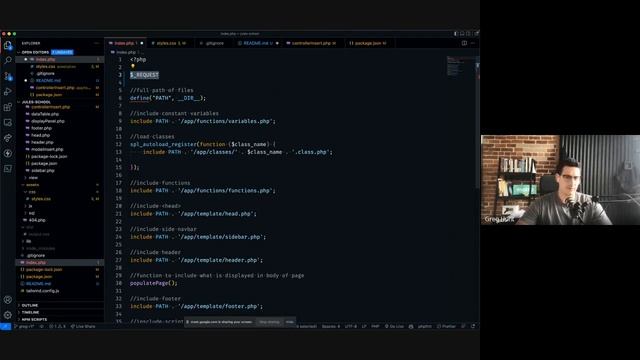Open footer.php in file tree
The width and height of the screenshot is (640, 360).
coord(41,128)
